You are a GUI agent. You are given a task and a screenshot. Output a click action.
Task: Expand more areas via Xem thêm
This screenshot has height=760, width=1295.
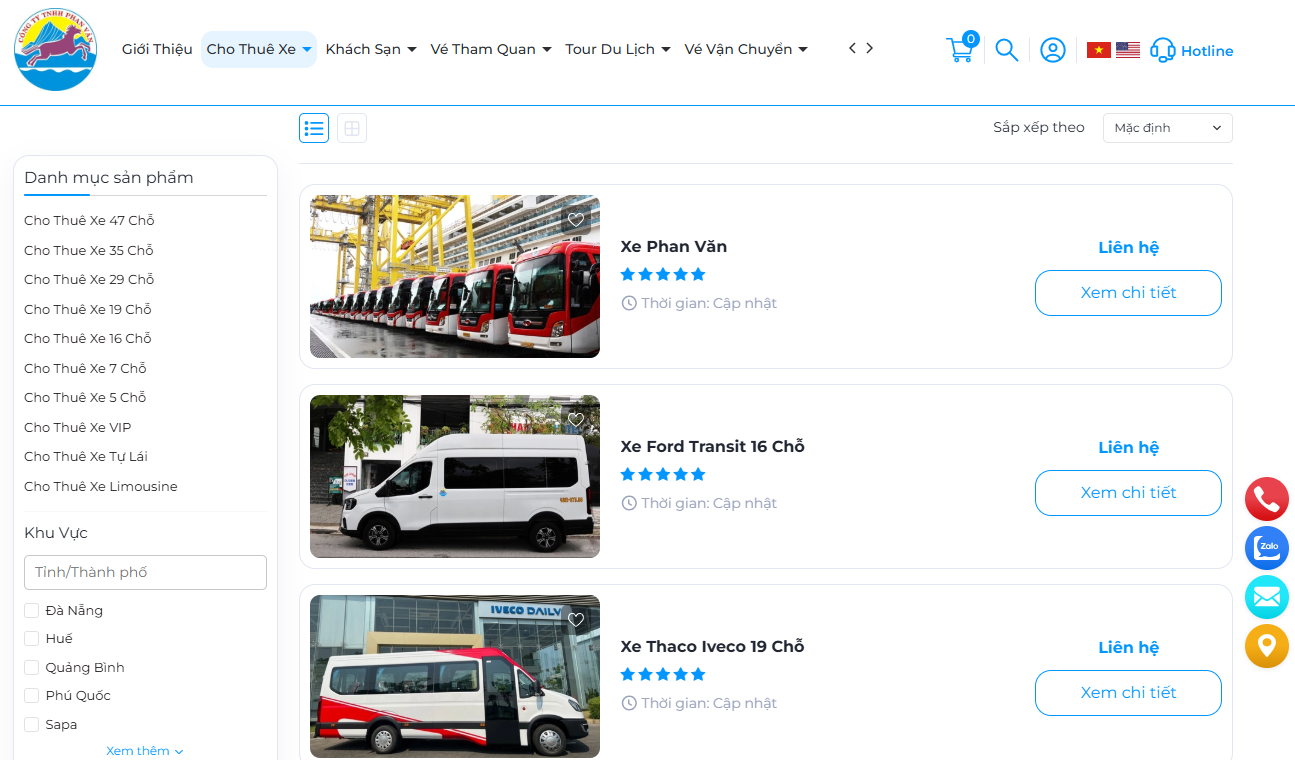pyautogui.click(x=144, y=750)
